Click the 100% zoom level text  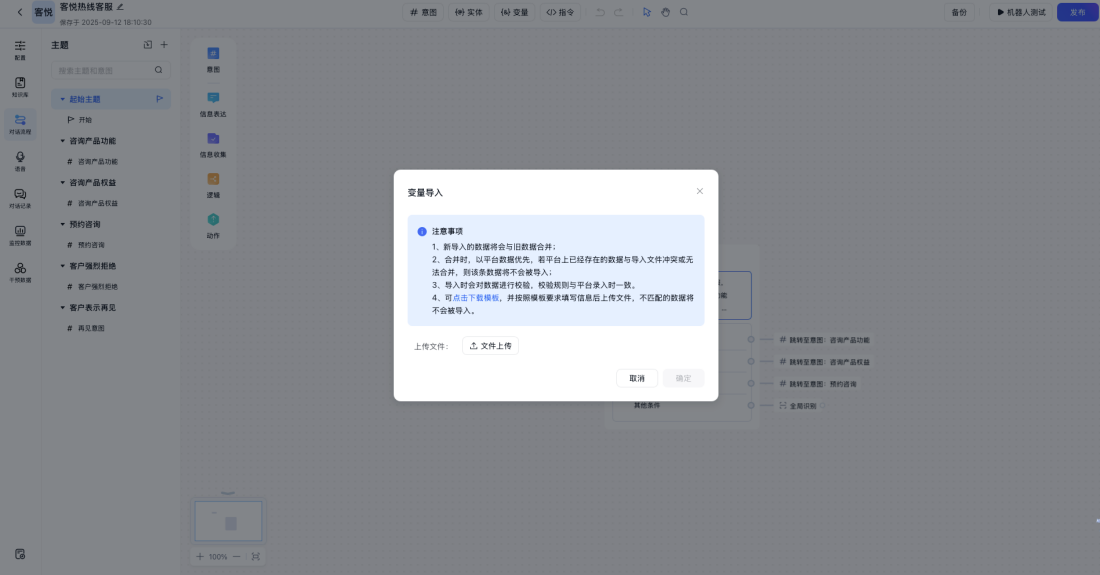(218, 557)
